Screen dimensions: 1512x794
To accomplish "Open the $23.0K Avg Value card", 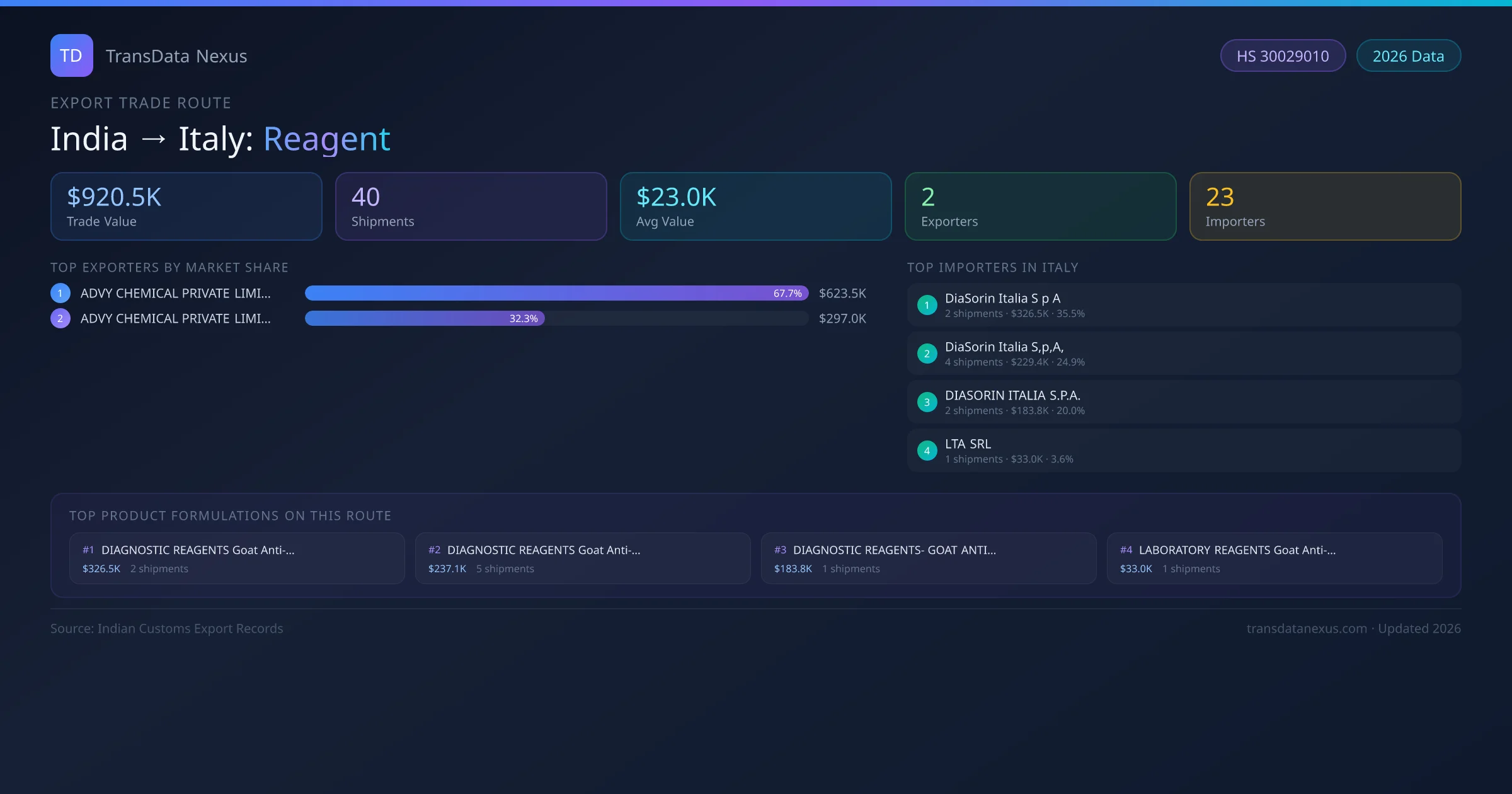I will point(755,207).
